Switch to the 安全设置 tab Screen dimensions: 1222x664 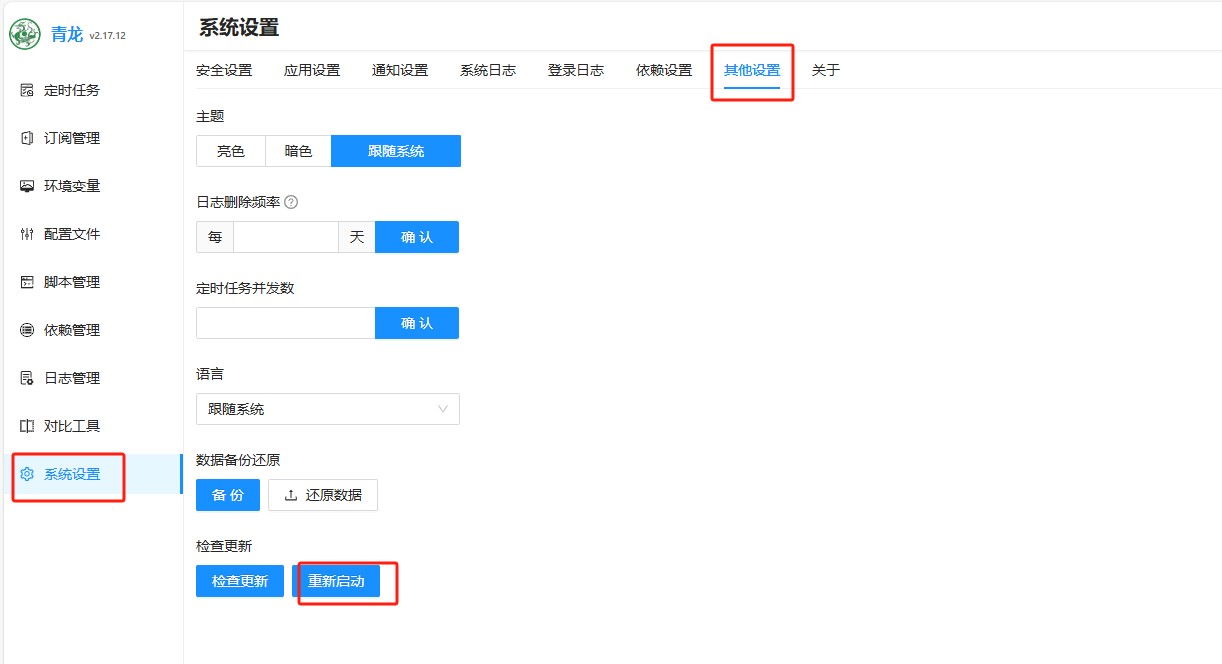click(x=224, y=70)
